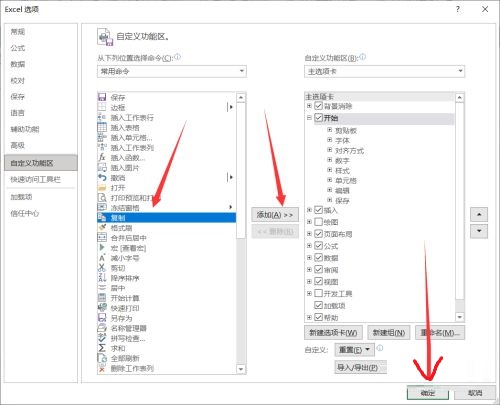Image resolution: width=500 pixels, height=405 pixels.
Task: Pick the 求和 sigma icon
Action: (x=102, y=348)
